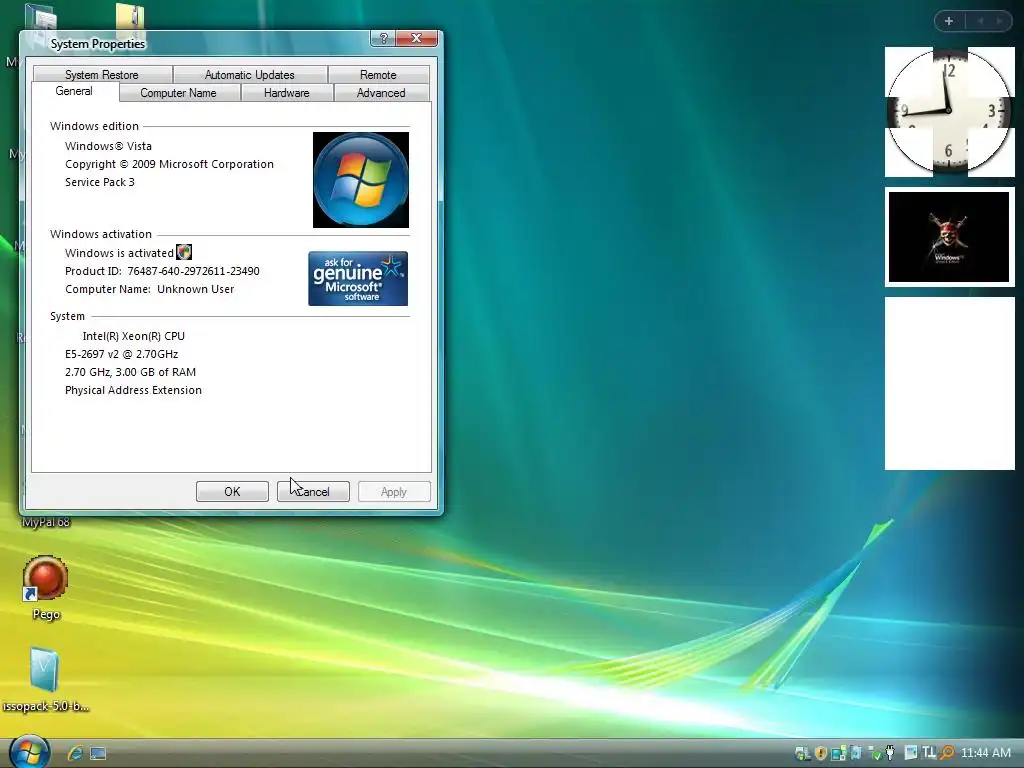Click 'E5-2697 v2 @ 2.70GHz' text
1024x768 pixels.
pos(121,354)
